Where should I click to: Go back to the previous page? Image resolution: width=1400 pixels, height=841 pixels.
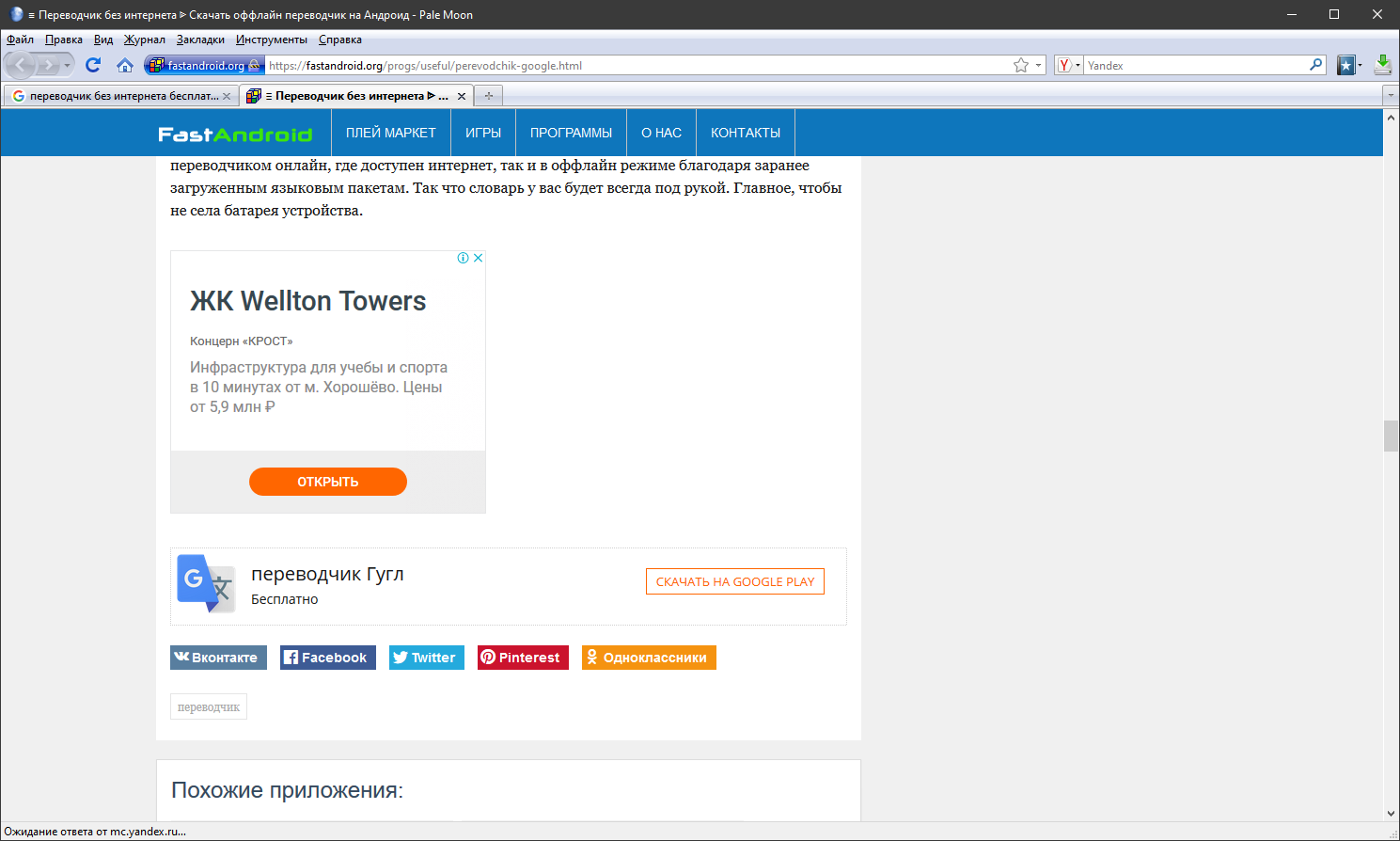click(21, 65)
